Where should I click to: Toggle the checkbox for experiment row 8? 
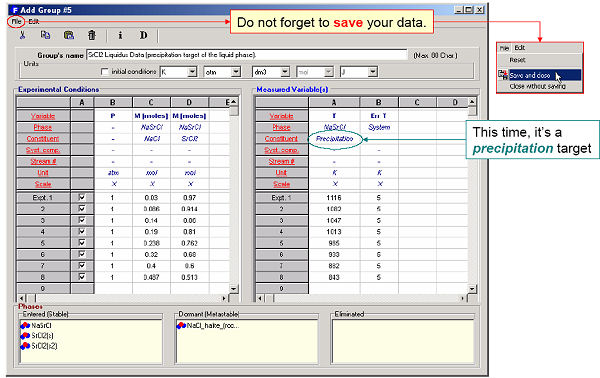pyautogui.click(x=82, y=277)
